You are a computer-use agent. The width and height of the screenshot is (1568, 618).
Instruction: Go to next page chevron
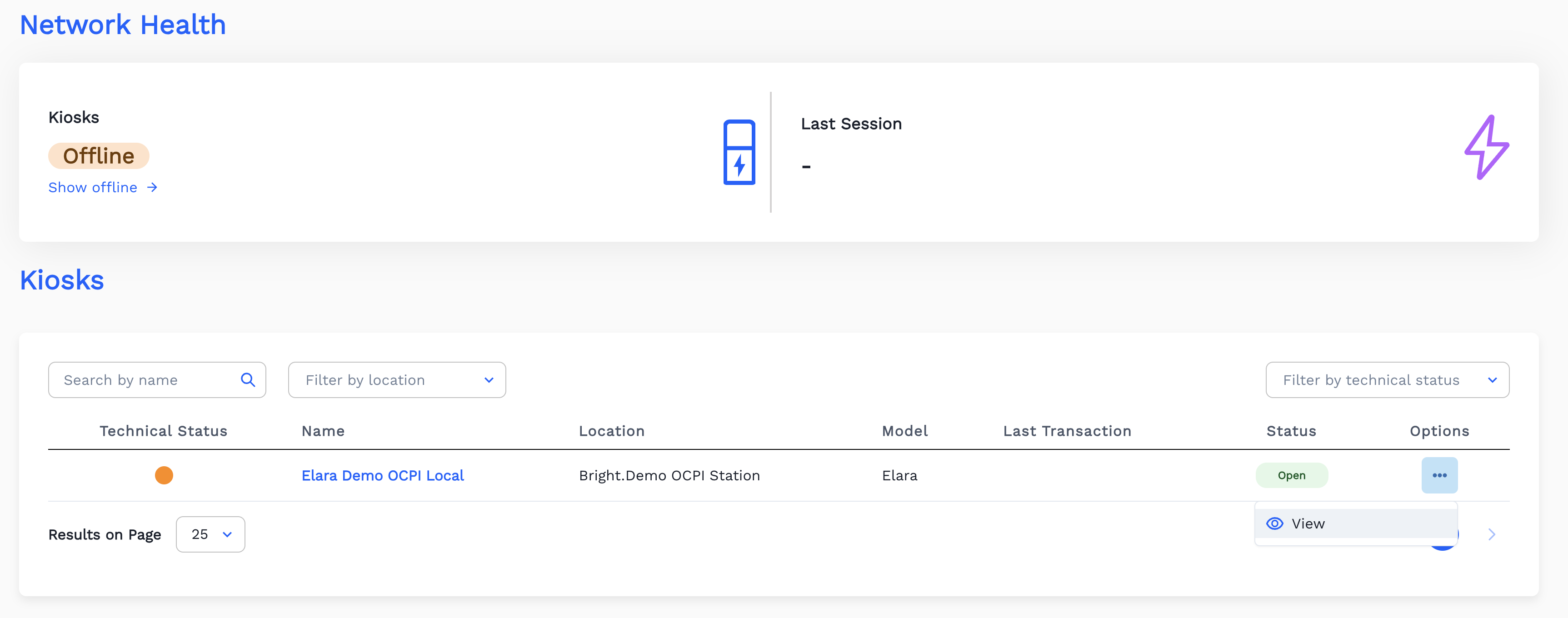(x=1491, y=534)
